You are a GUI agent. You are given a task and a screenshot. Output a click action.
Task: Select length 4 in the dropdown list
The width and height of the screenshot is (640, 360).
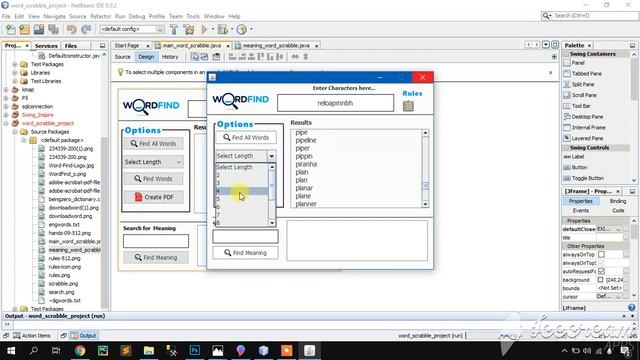[242, 191]
